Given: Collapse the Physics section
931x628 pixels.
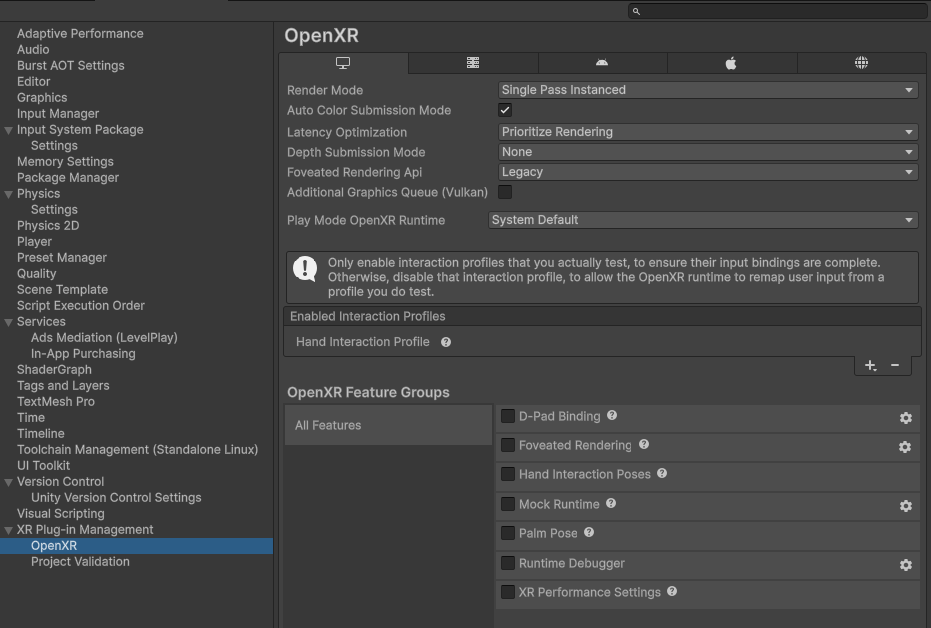Looking at the screenshot, I should click(x=8, y=194).
